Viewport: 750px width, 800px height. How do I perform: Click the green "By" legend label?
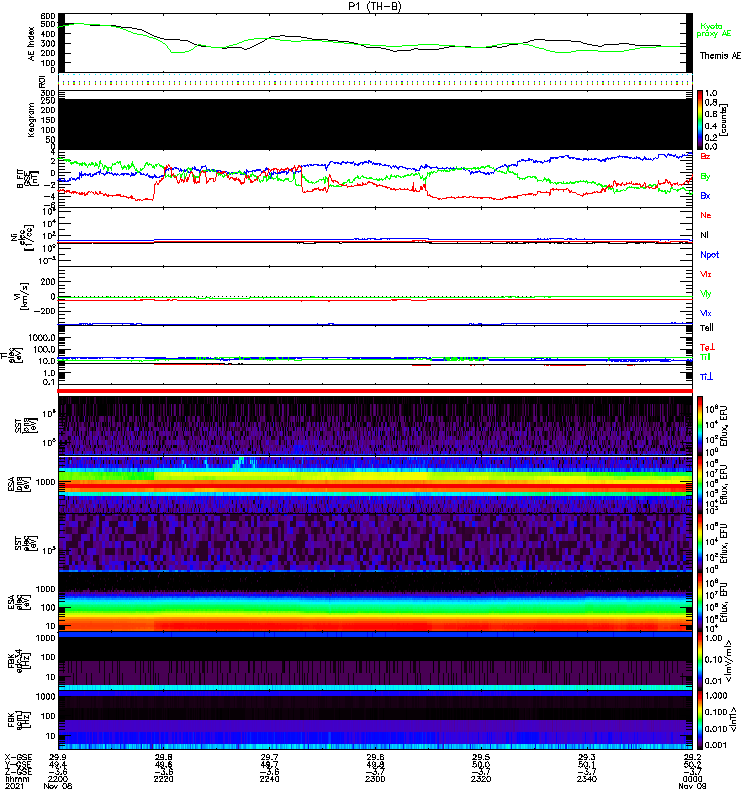(705, 177)
